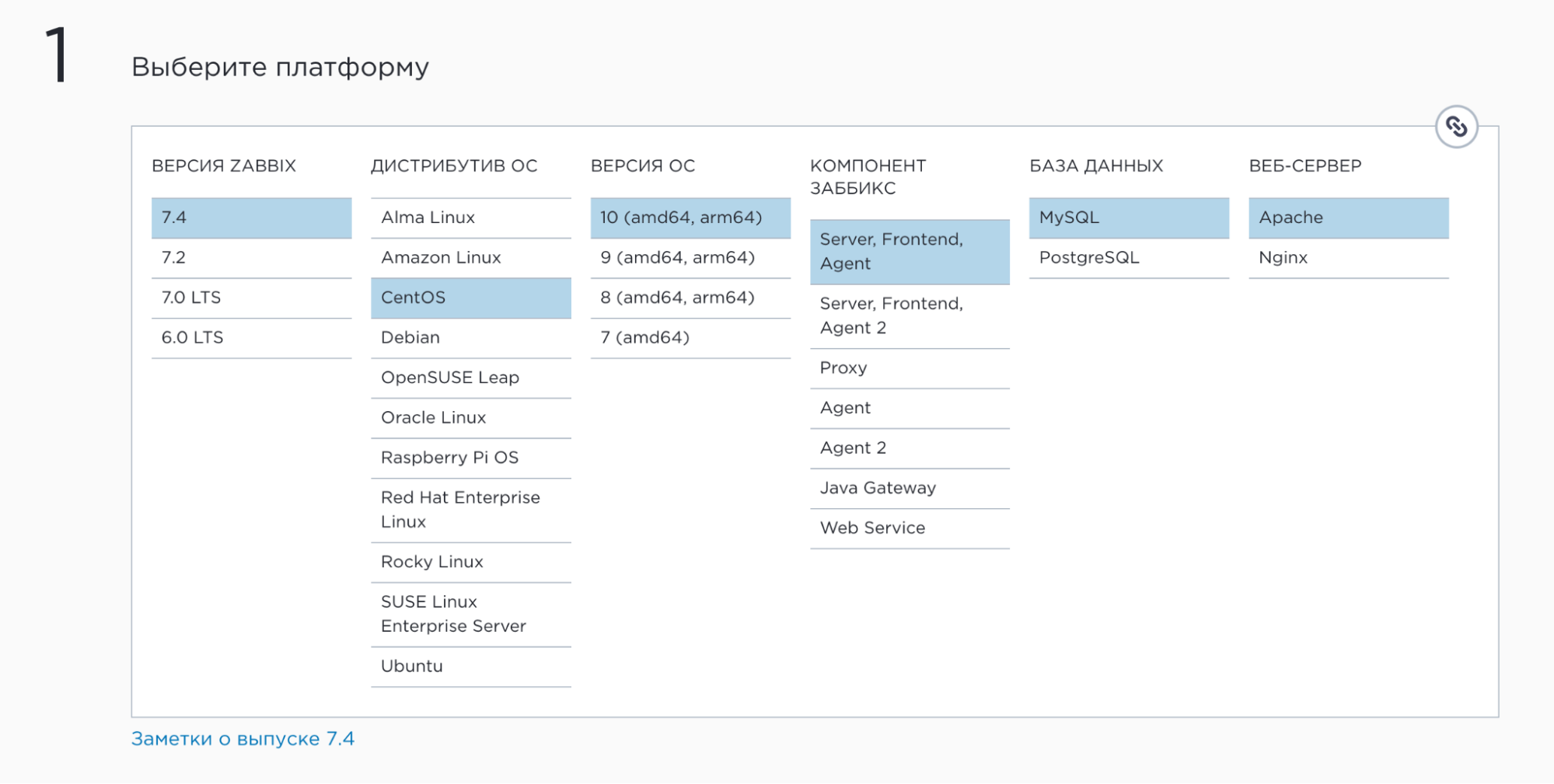Screen dimensions: 1554x784
Task: Choose Zabbix version 6.0 LTS
Action: [x=251, y=338]
